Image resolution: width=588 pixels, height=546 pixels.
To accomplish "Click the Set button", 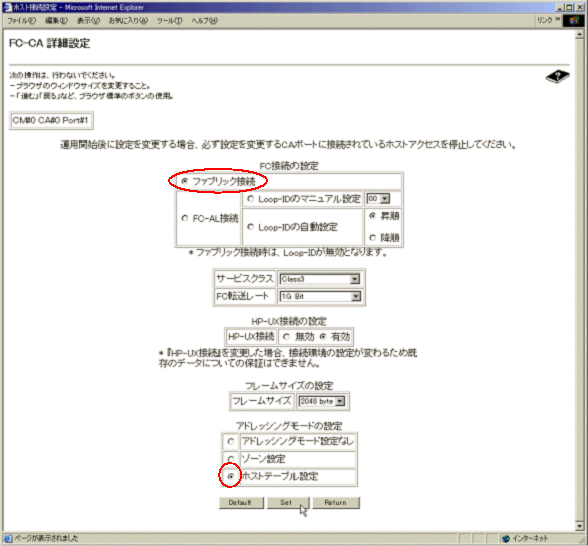I will pyautogui.click(x=288, y=502).
